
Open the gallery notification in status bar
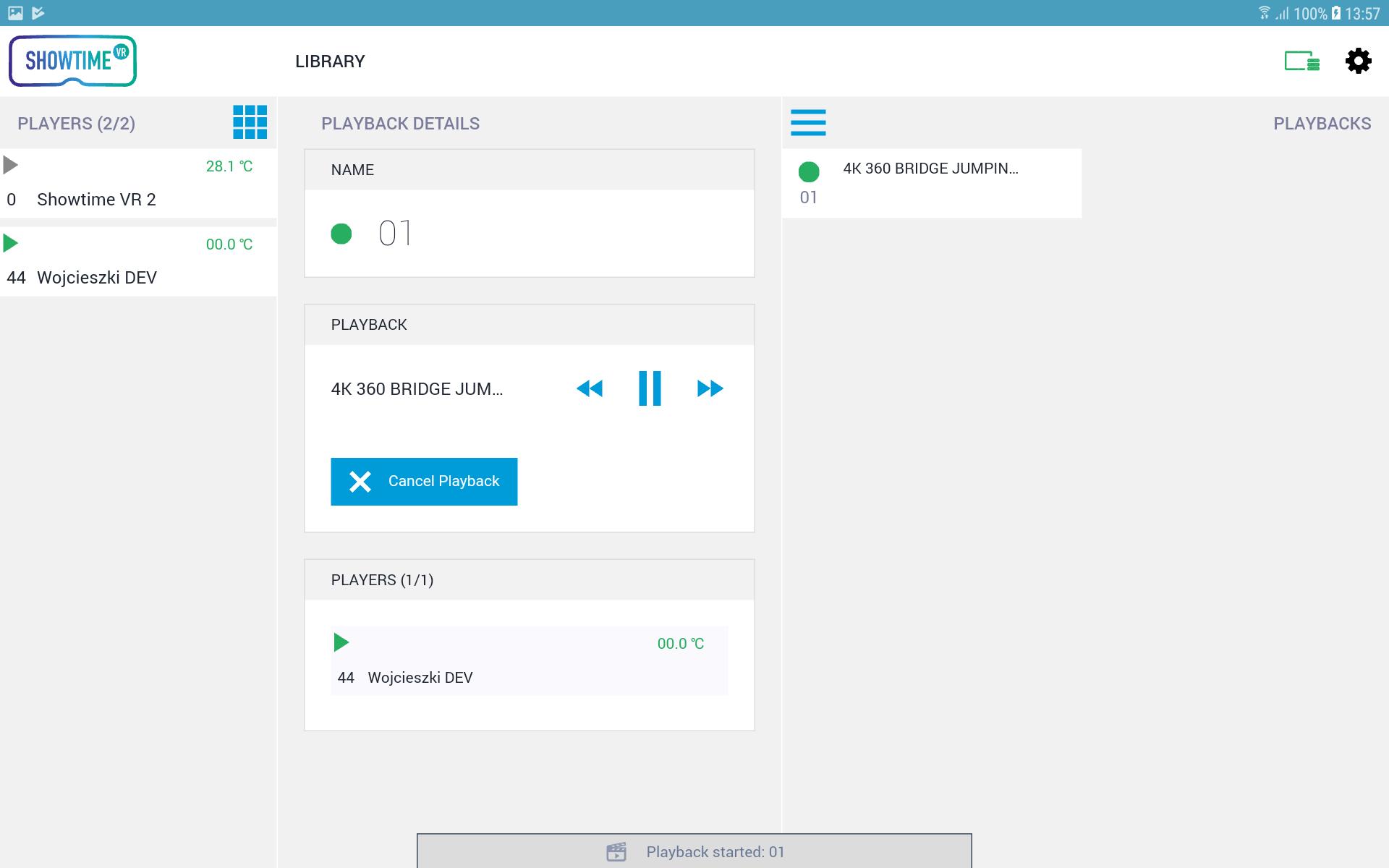[15, 13]
